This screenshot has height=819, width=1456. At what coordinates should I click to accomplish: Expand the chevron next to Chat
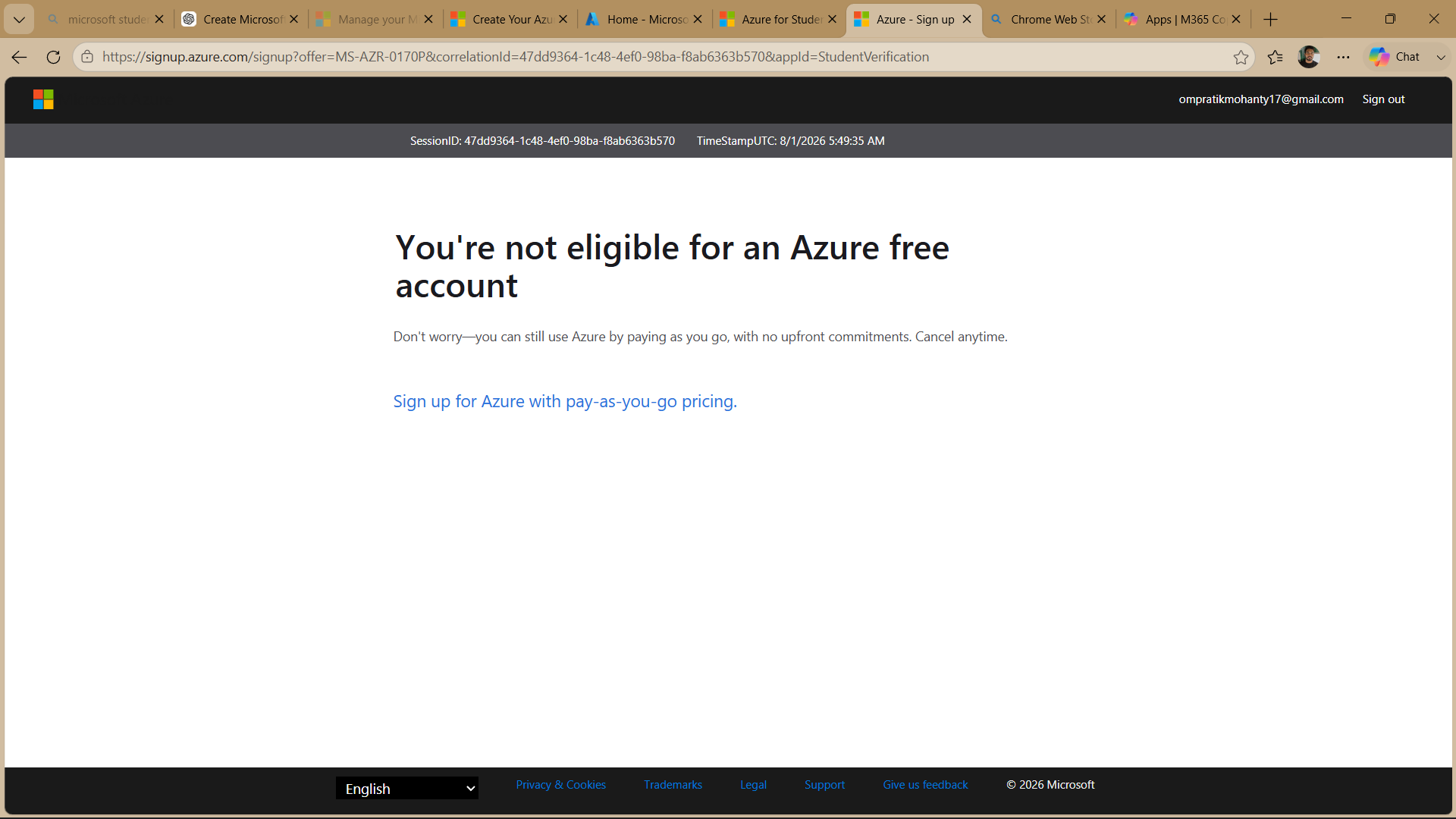(1441, 57)
